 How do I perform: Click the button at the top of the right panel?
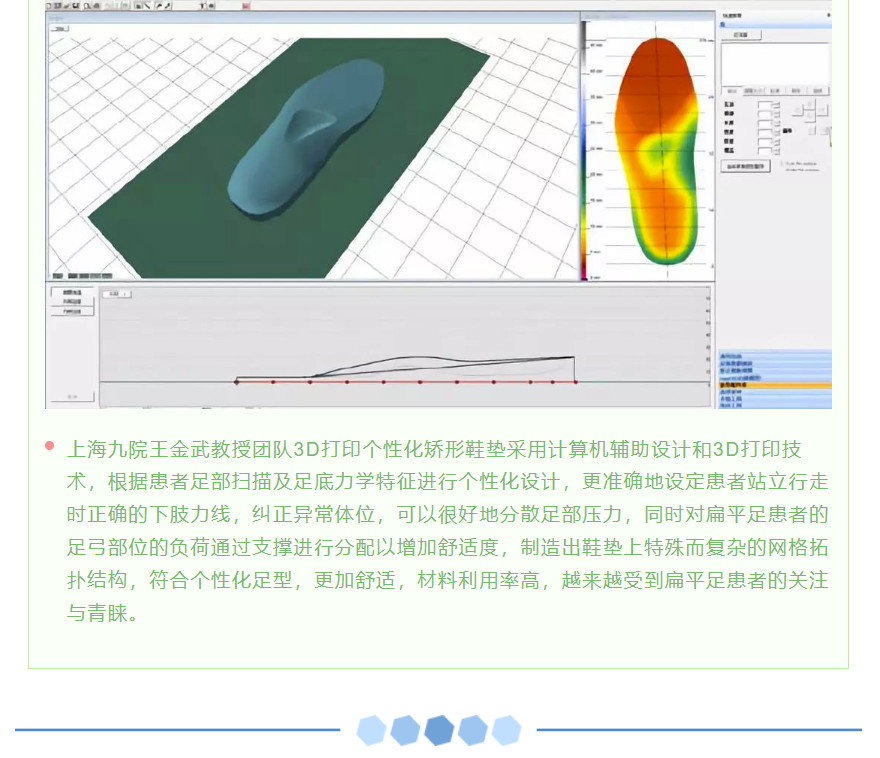pos(741,35)
